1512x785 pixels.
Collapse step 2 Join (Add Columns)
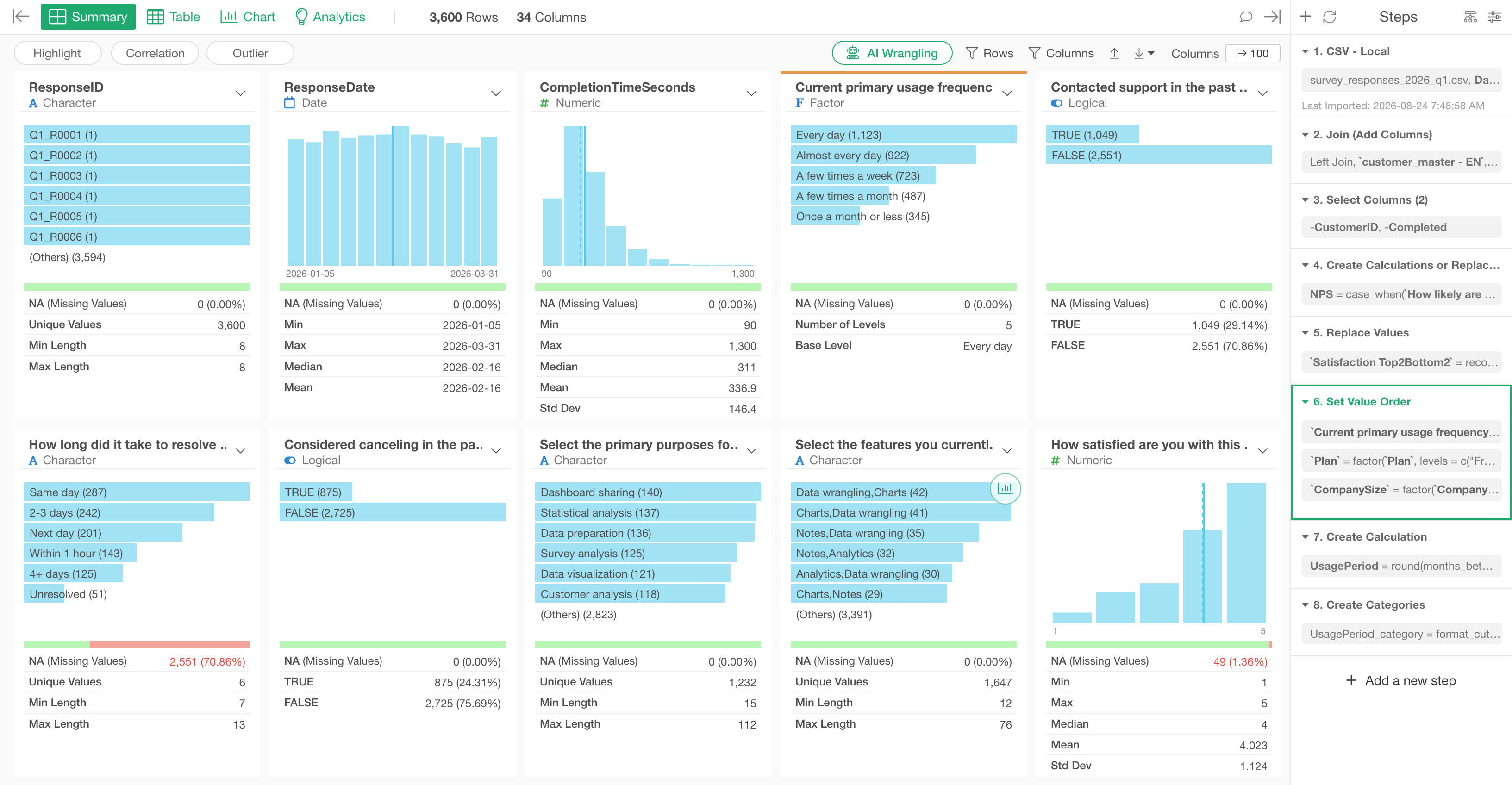tap(1306, 135)
